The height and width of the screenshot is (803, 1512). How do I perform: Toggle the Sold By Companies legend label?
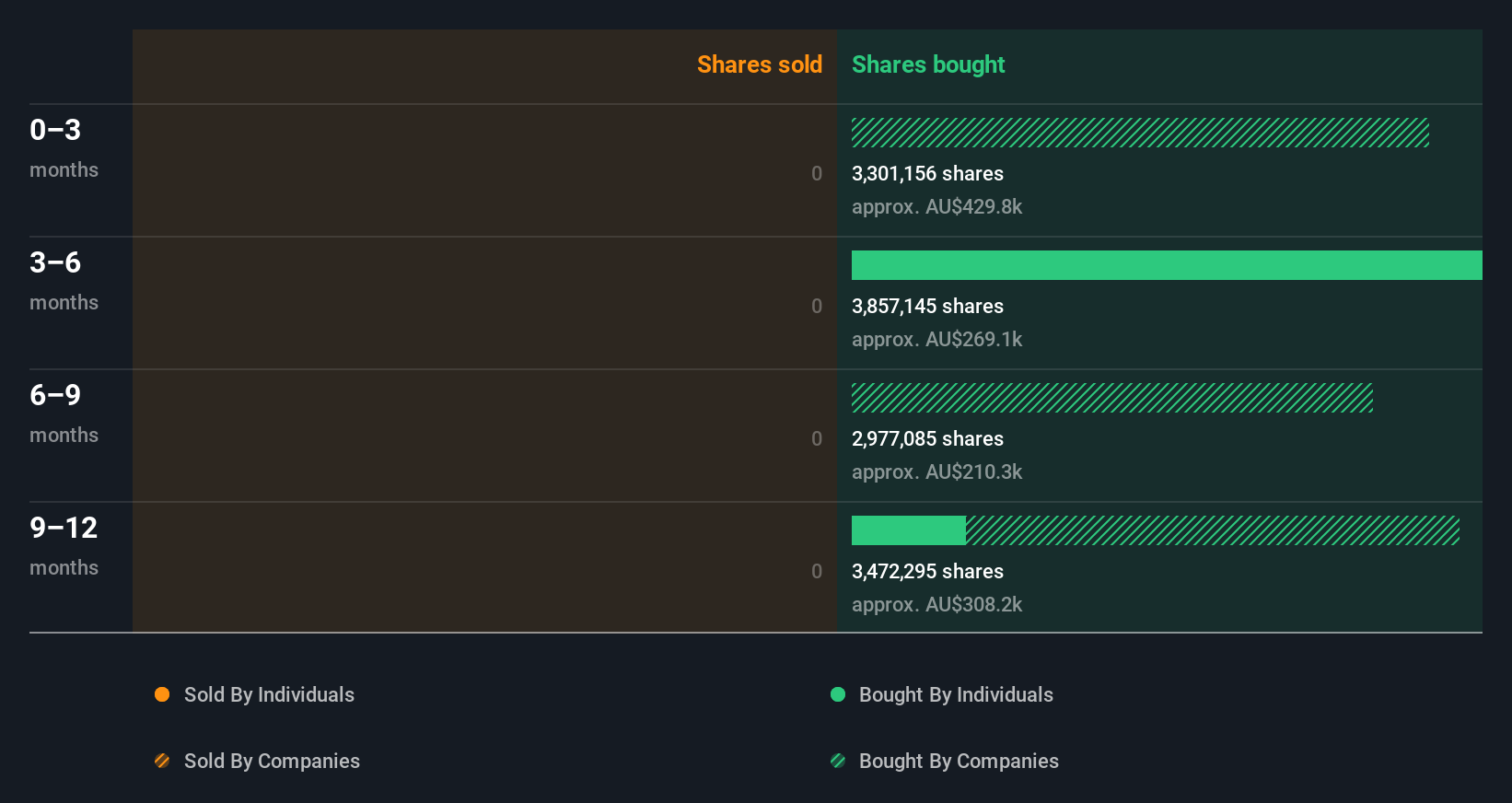272,761
